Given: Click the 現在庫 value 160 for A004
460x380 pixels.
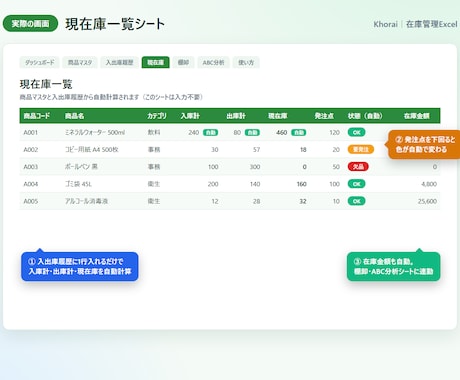Looking at the screenshot, I should [x=302, y=184].
